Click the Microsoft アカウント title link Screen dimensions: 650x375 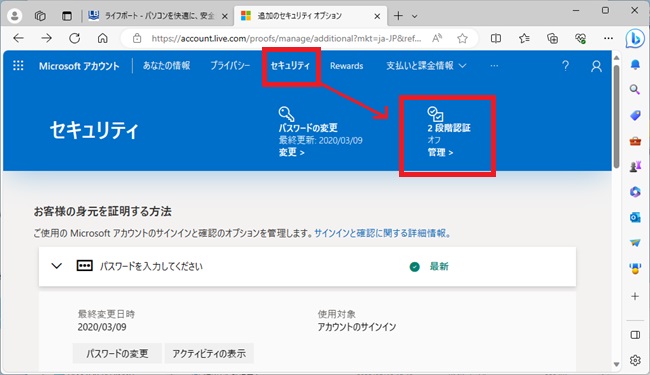tap(79, 66)
